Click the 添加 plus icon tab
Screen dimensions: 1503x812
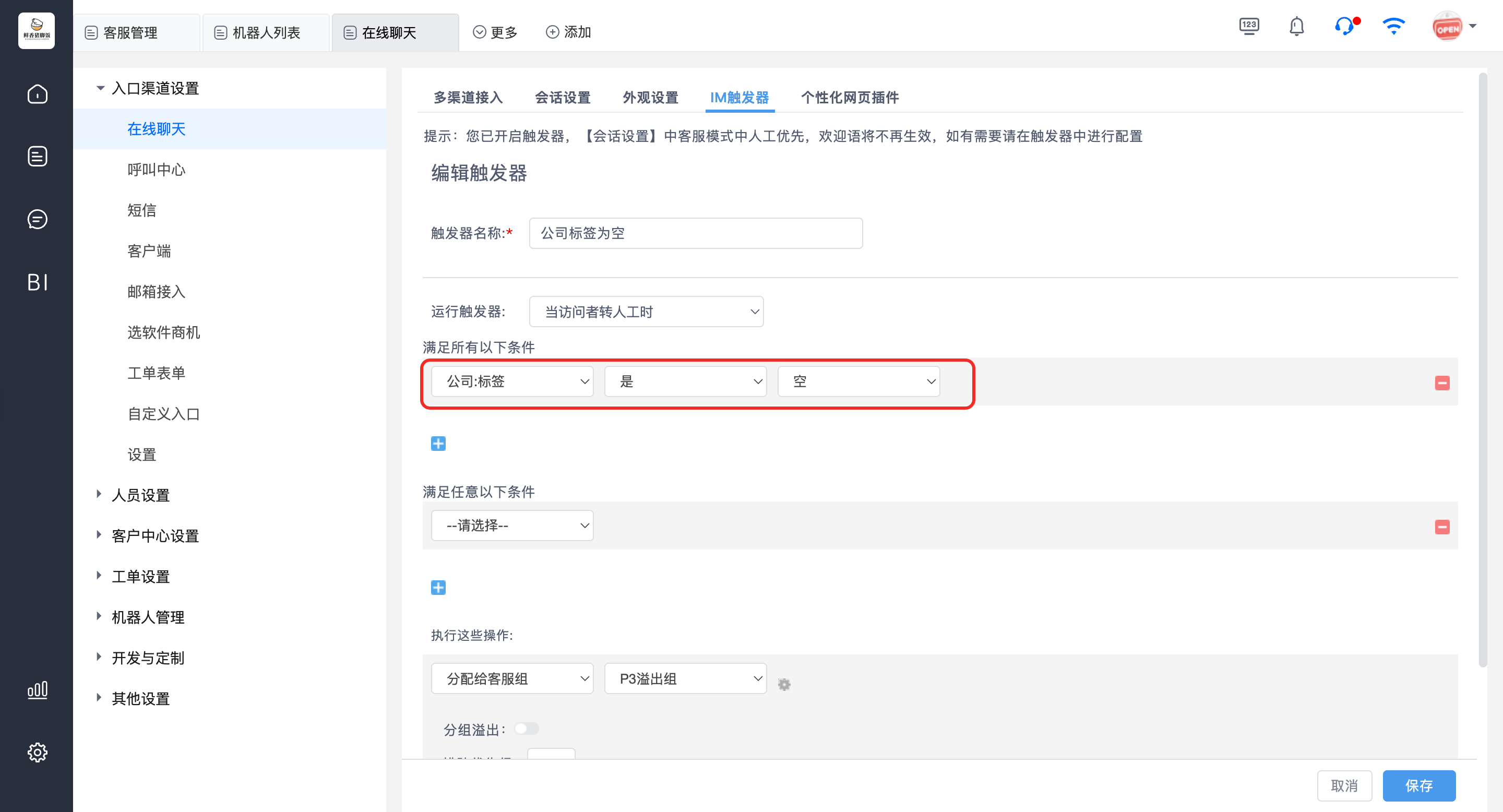click(568, 32)
